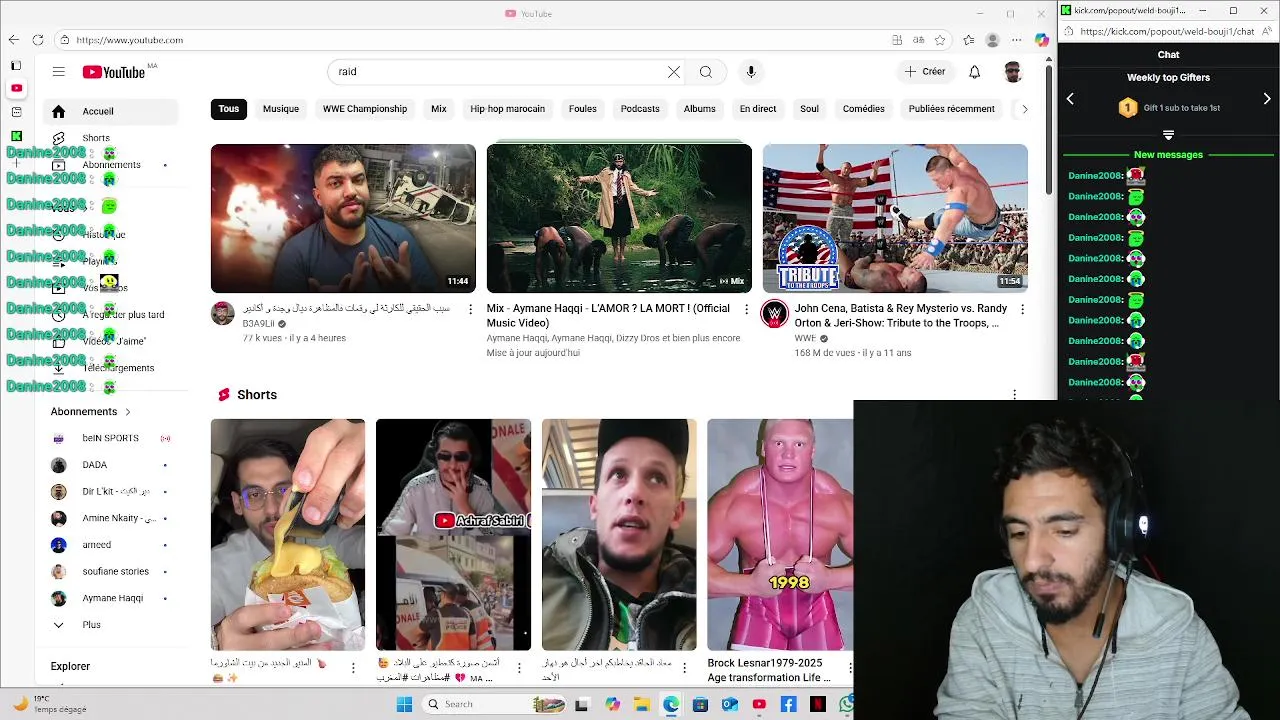The height and width of the screenshot is (720, 1280).
Task: Select Publiées récemment filter chip
Action: pyautogui.click(x=951, y=109)
